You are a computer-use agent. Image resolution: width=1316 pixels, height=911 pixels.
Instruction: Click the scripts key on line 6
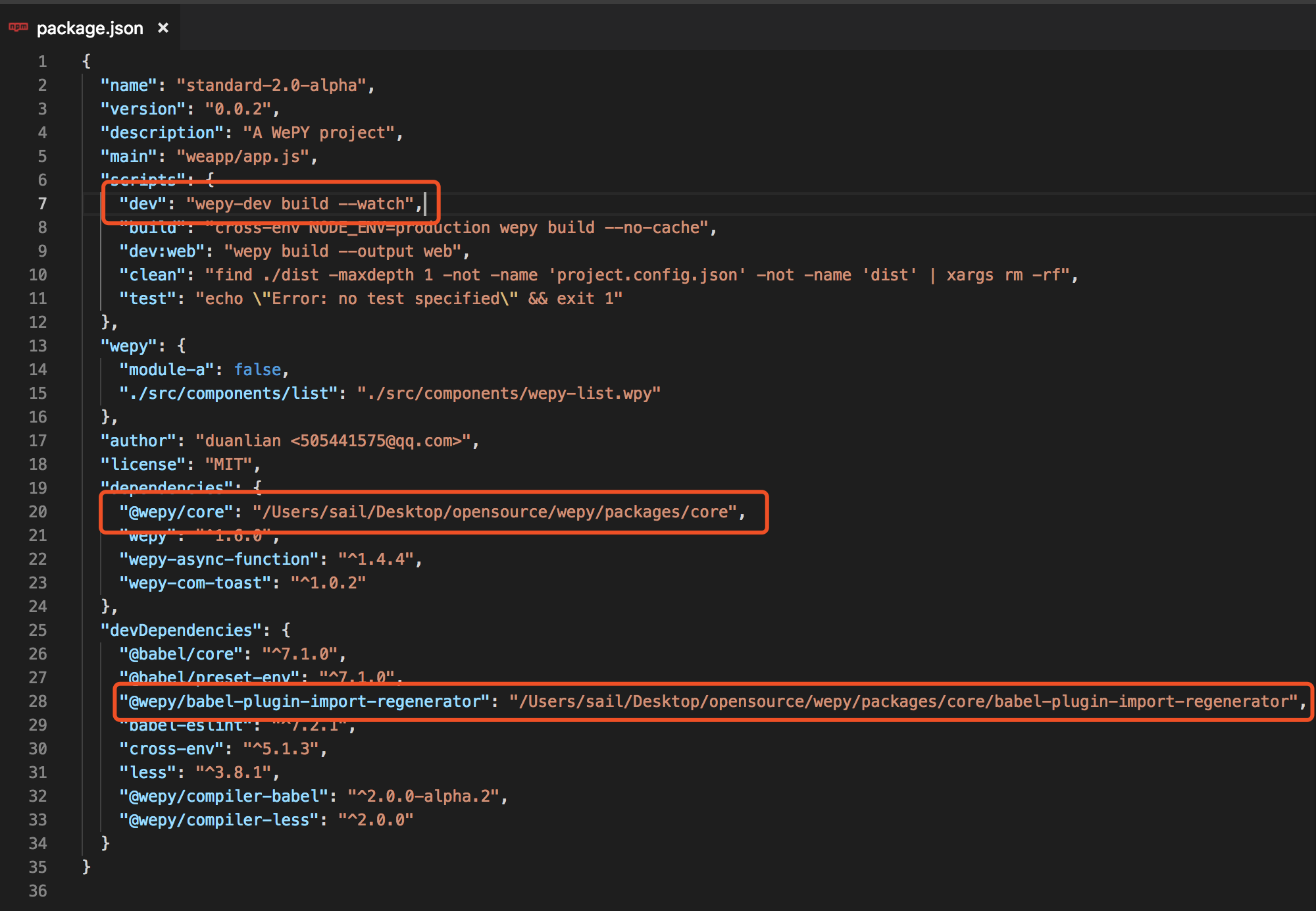(143, 180)
